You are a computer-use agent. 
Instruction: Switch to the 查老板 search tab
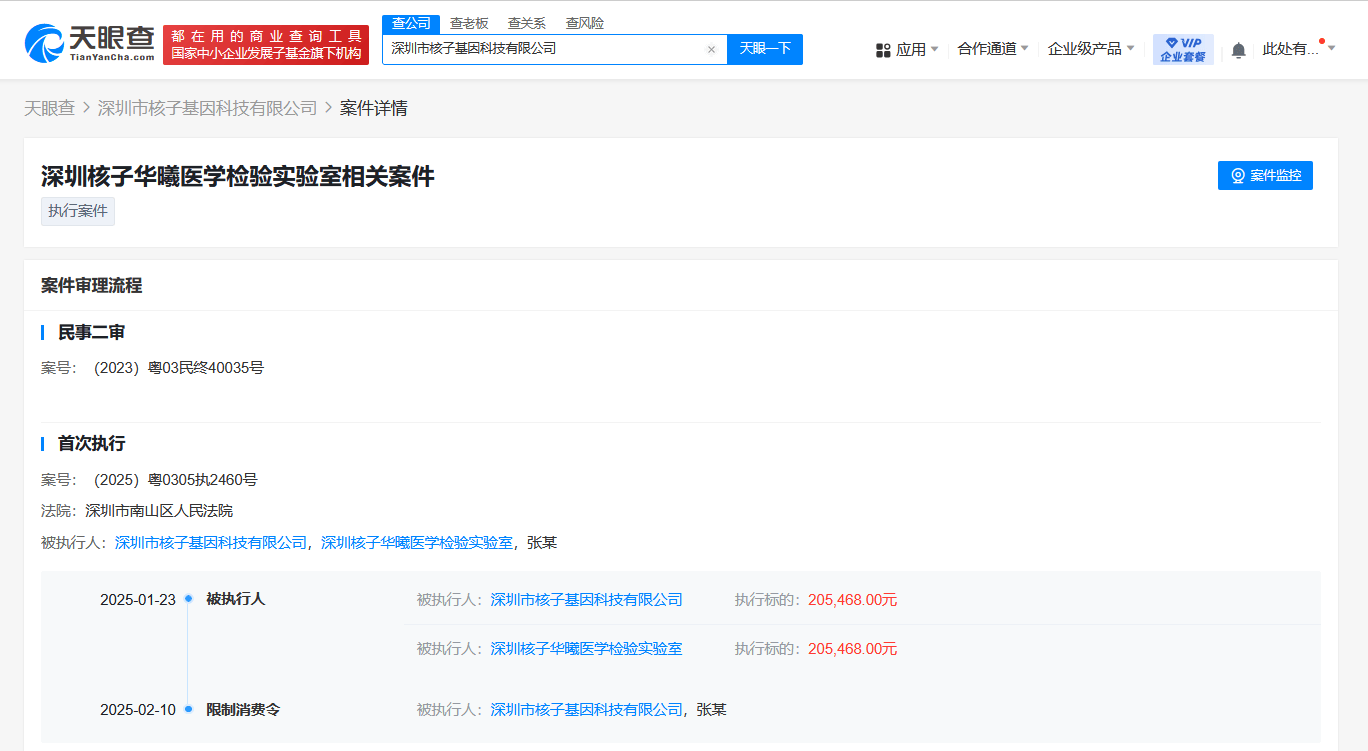[x=469, y=23]
